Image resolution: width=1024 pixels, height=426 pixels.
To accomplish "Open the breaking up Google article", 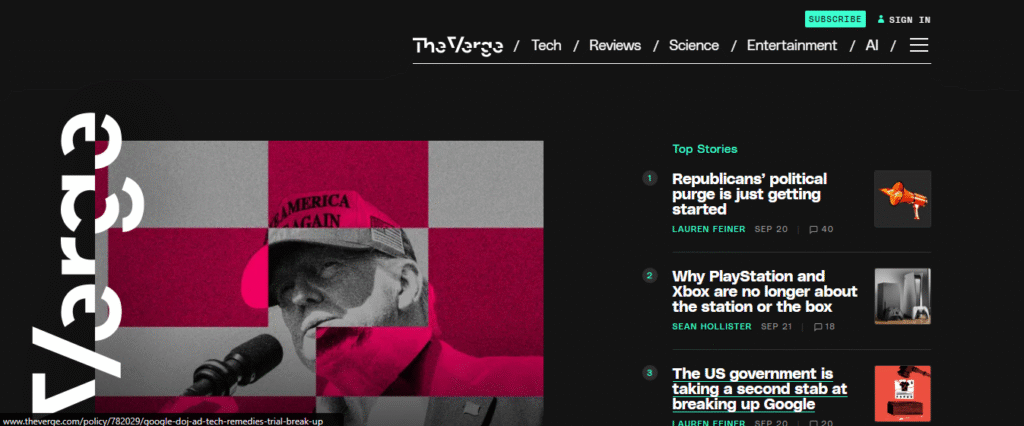I will (x=760, y=389).
